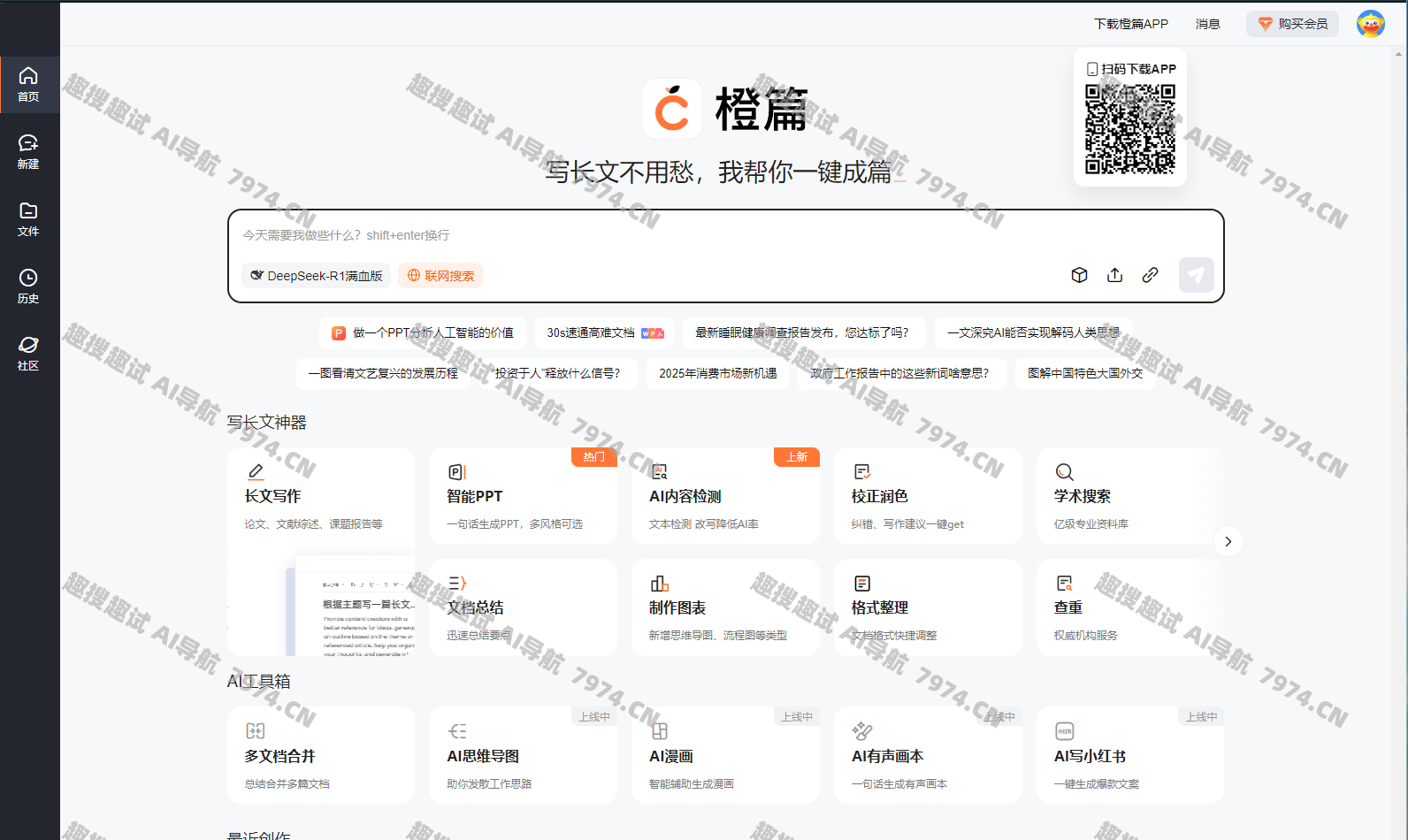1408x840 pixels.
Task: Click the 纠错、写作建议一键get description
Action: point(907,524)
